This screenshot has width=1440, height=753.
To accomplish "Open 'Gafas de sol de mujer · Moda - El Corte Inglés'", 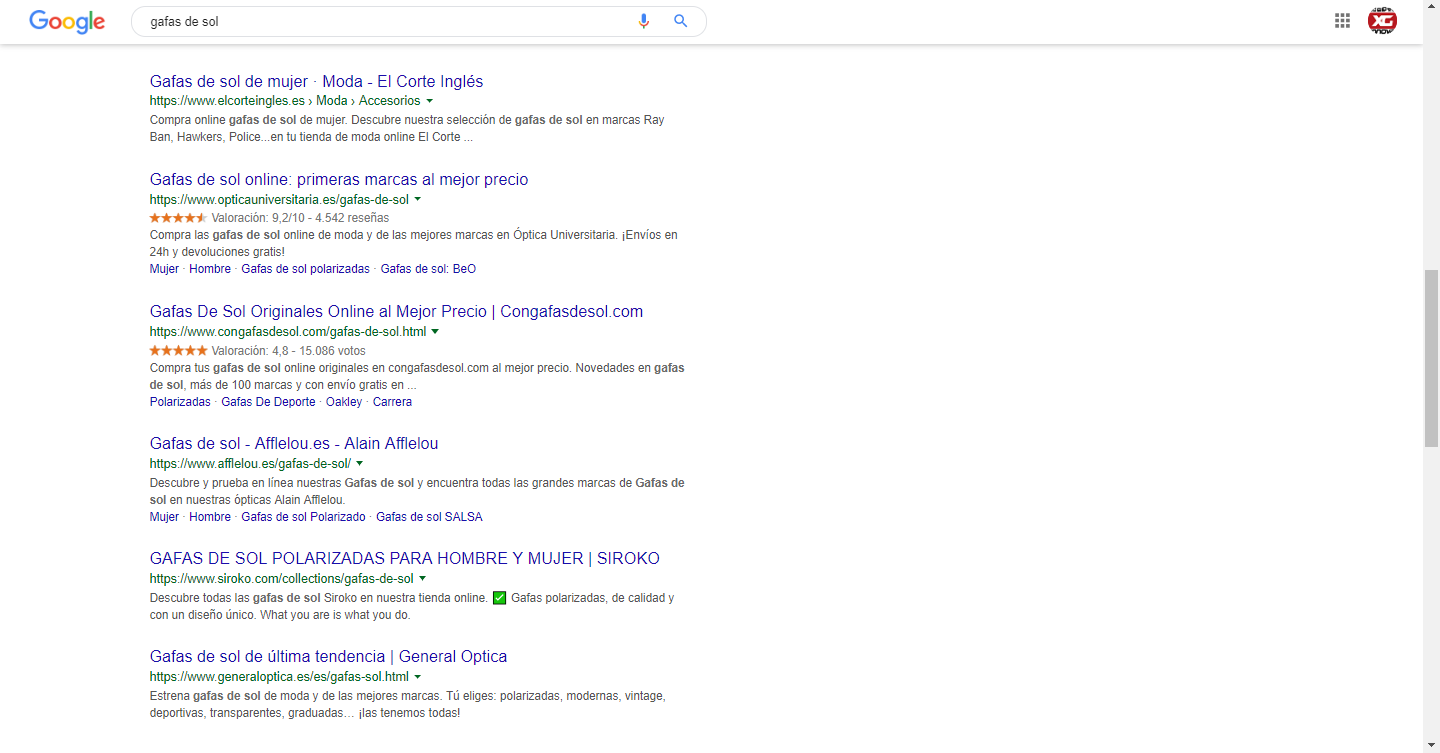I will [x=316, y=81].
